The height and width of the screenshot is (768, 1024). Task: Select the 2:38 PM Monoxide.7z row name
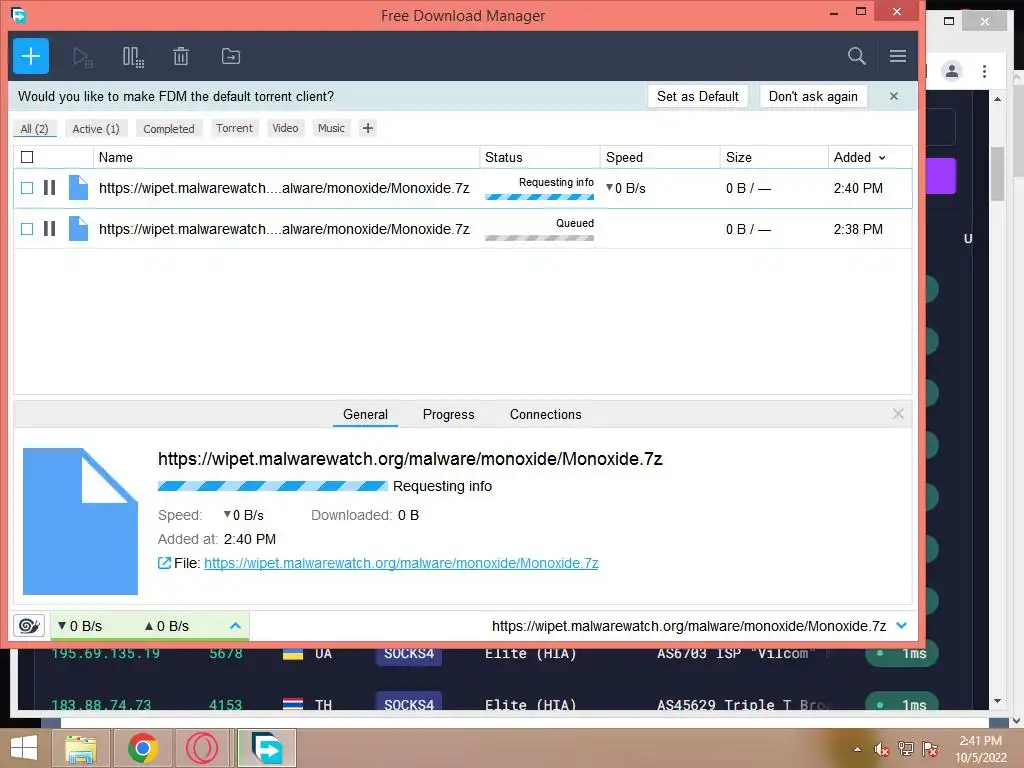point(284,229)
